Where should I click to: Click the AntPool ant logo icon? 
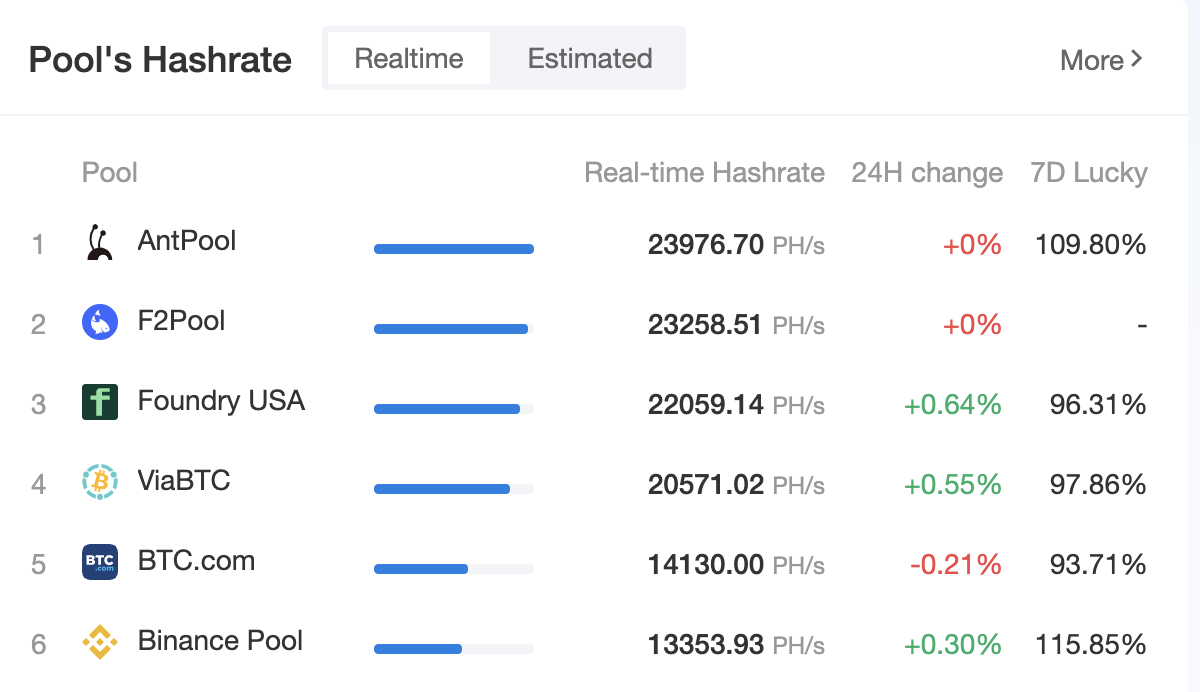[x=99, y=243]
